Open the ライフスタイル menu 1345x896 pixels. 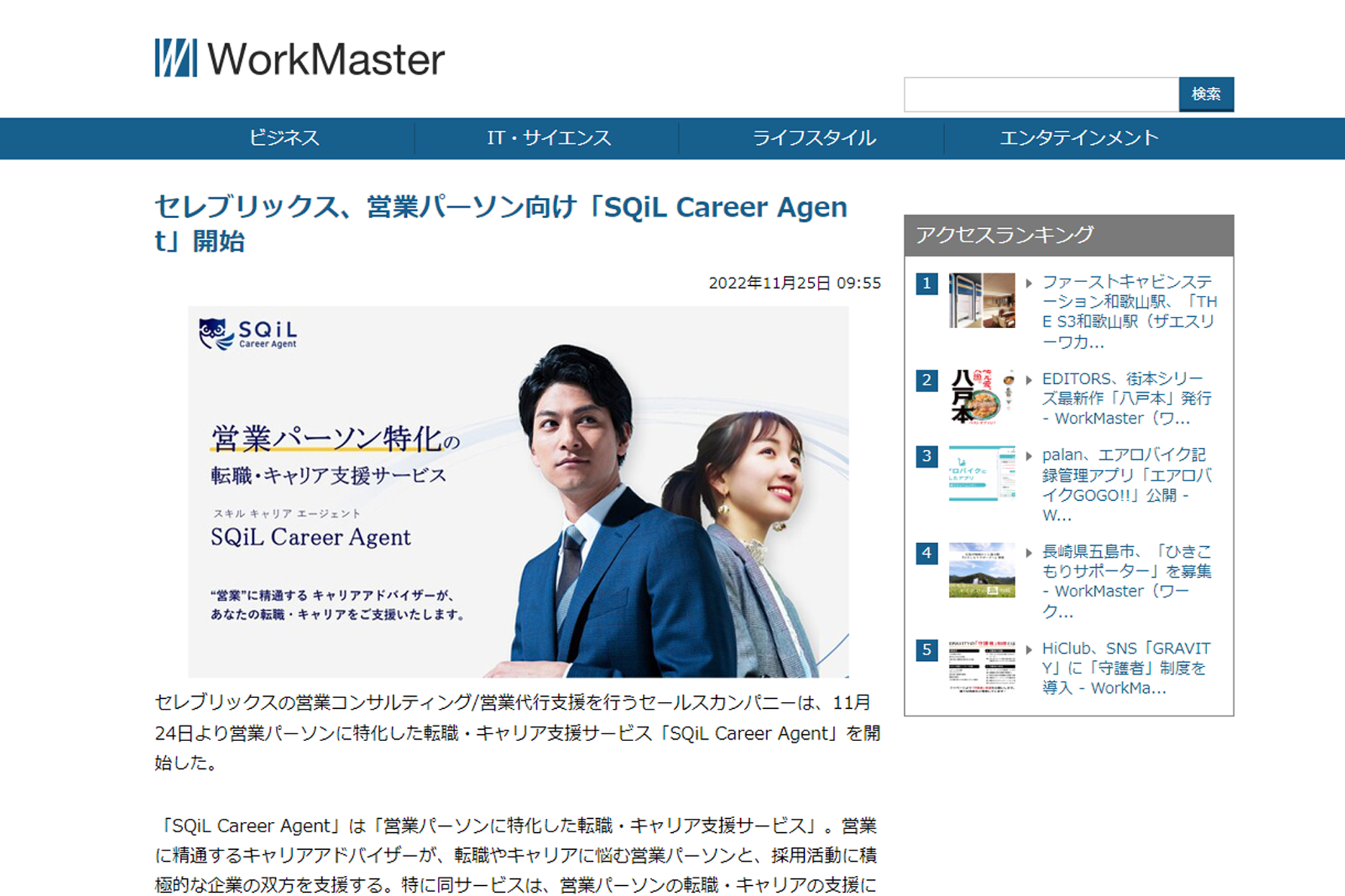tap(814, 138)
